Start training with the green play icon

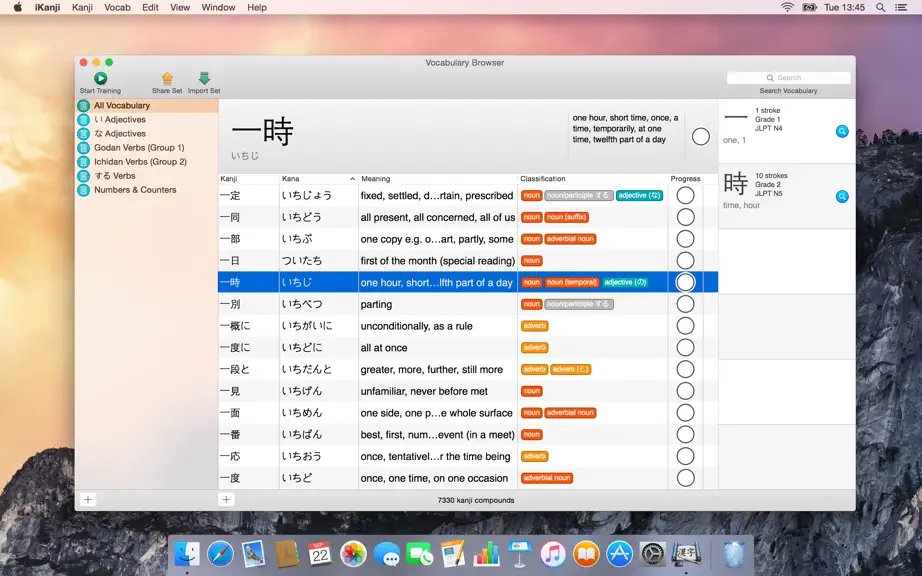tap(101, 78)
